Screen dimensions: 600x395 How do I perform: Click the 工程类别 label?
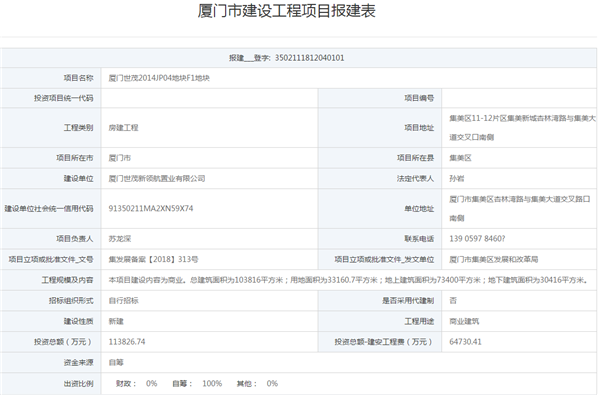pyautogui.click(x=78, y=127)
